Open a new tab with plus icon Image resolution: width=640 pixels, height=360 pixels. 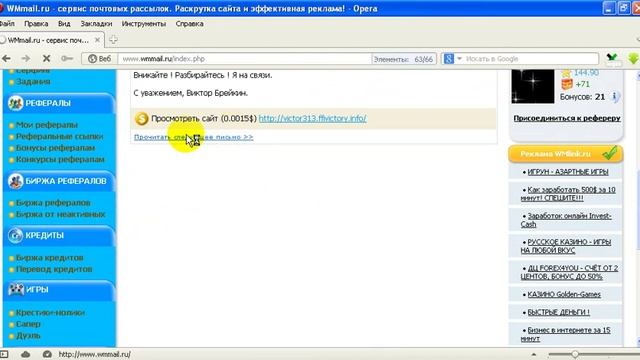coord(113,40)
